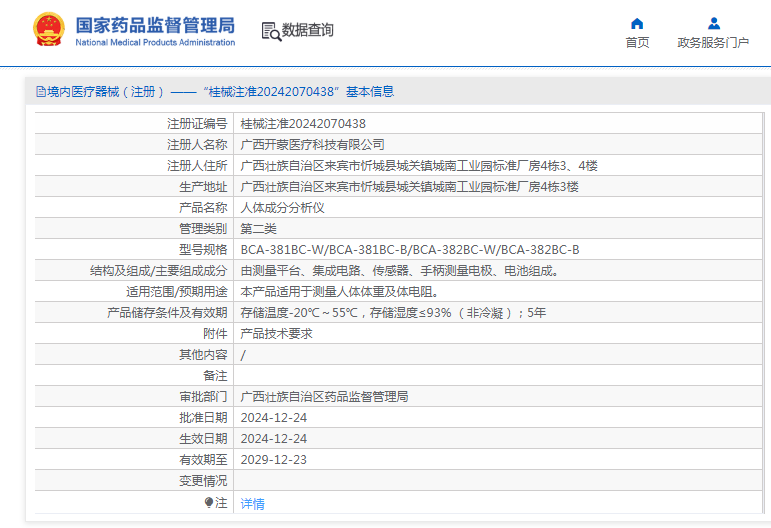This screenshot has width=771, height=528.
Task: Click the 产品名称 label
Action: (203, 208)
